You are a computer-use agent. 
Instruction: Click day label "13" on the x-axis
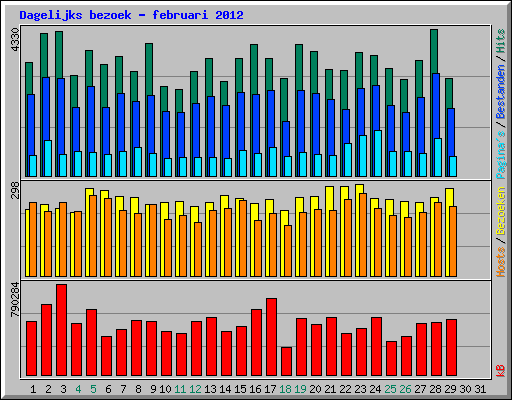pos(210,389)
